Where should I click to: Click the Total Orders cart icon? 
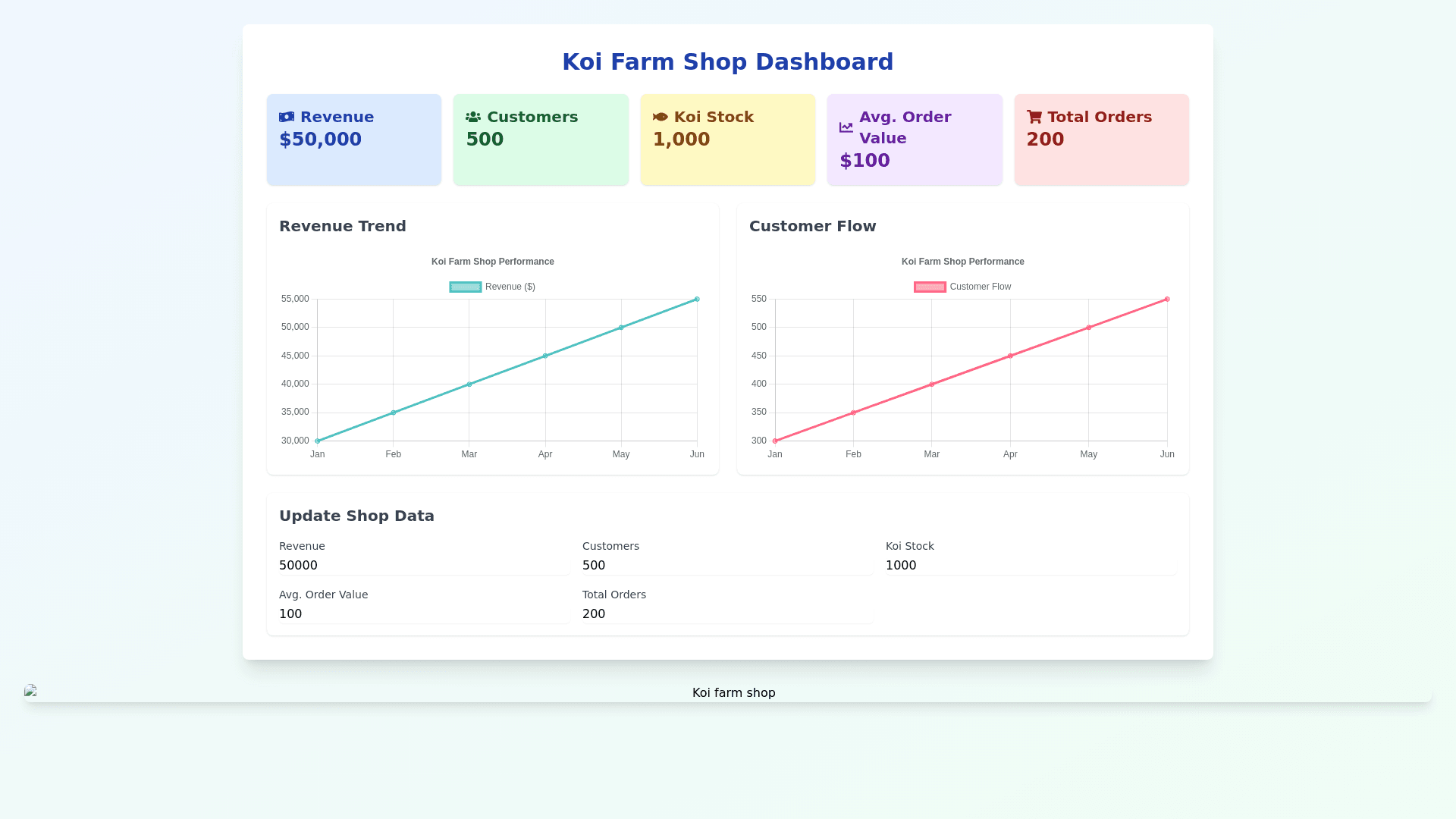[x=1034, y=117]
